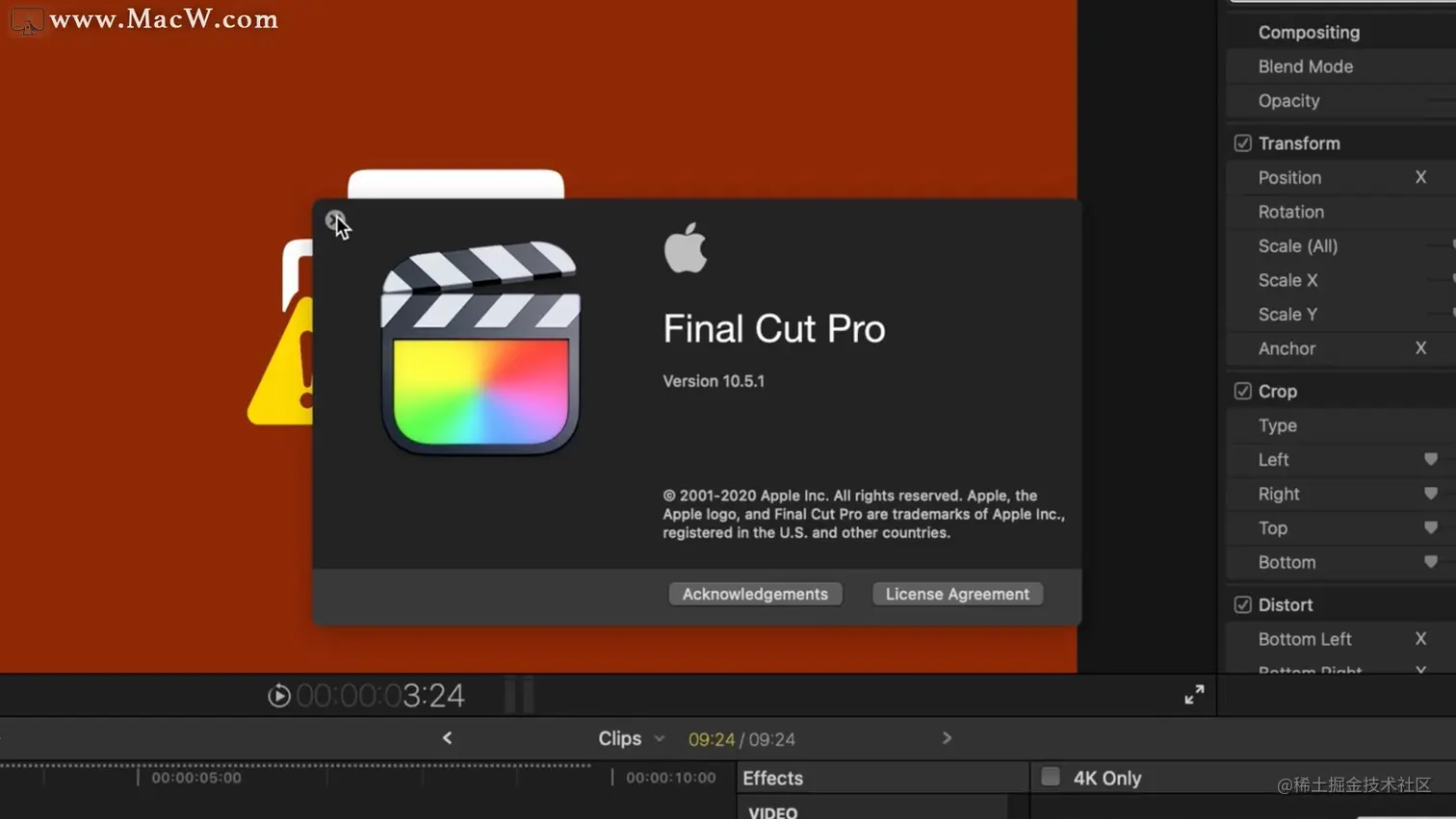Click the playback timecode icon
1456x819 pixels.
pyautogui.click(x=279, y=695)
